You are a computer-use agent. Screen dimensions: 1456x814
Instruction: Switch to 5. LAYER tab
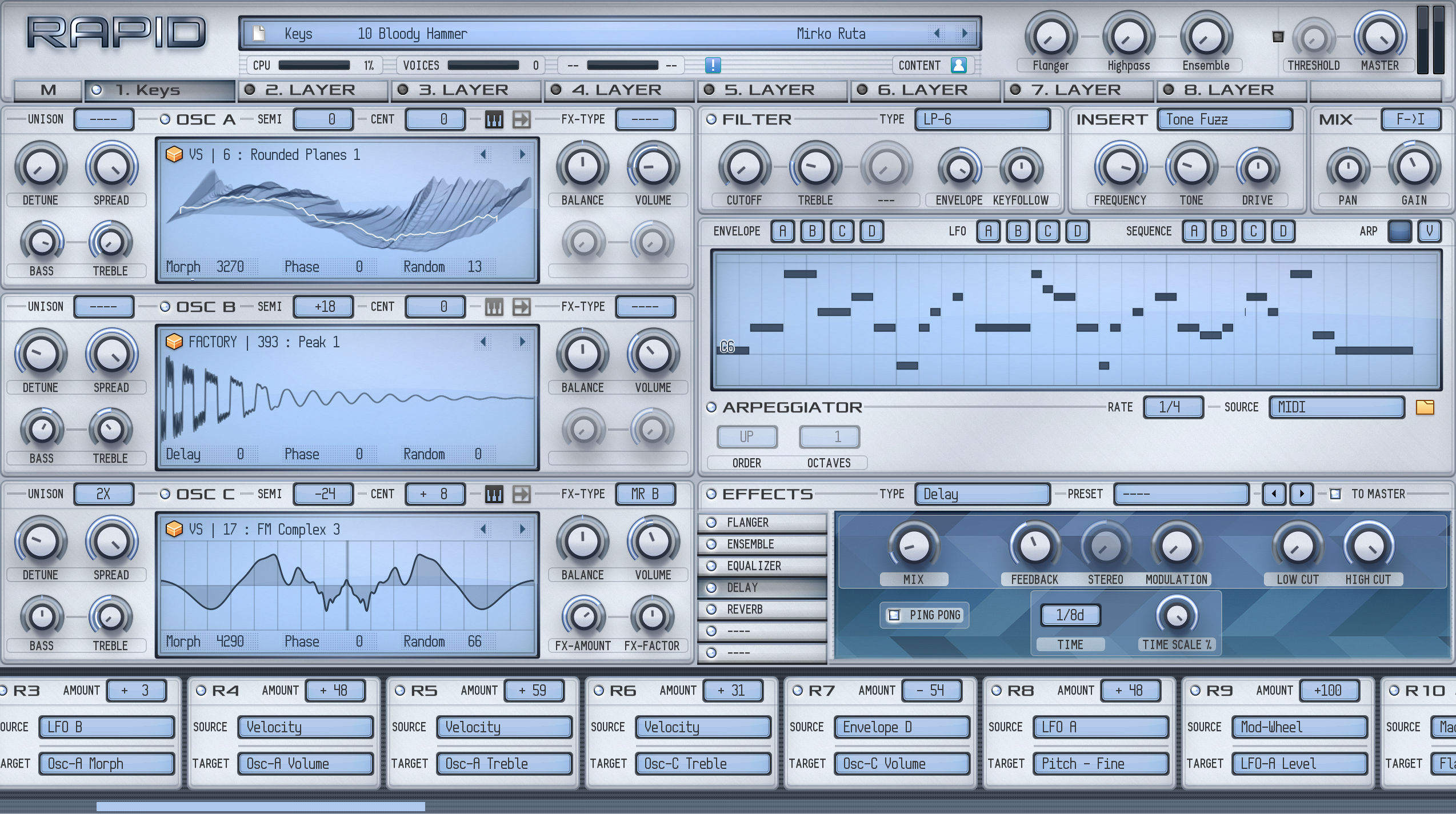click(773, 90)
